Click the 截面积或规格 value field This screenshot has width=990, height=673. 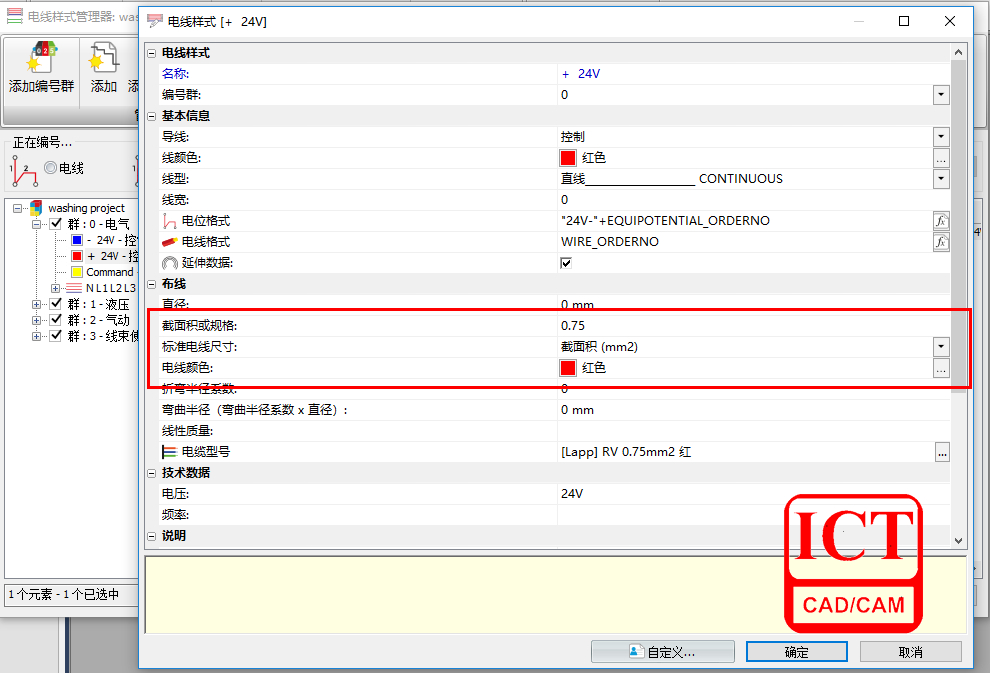point(750,326)
